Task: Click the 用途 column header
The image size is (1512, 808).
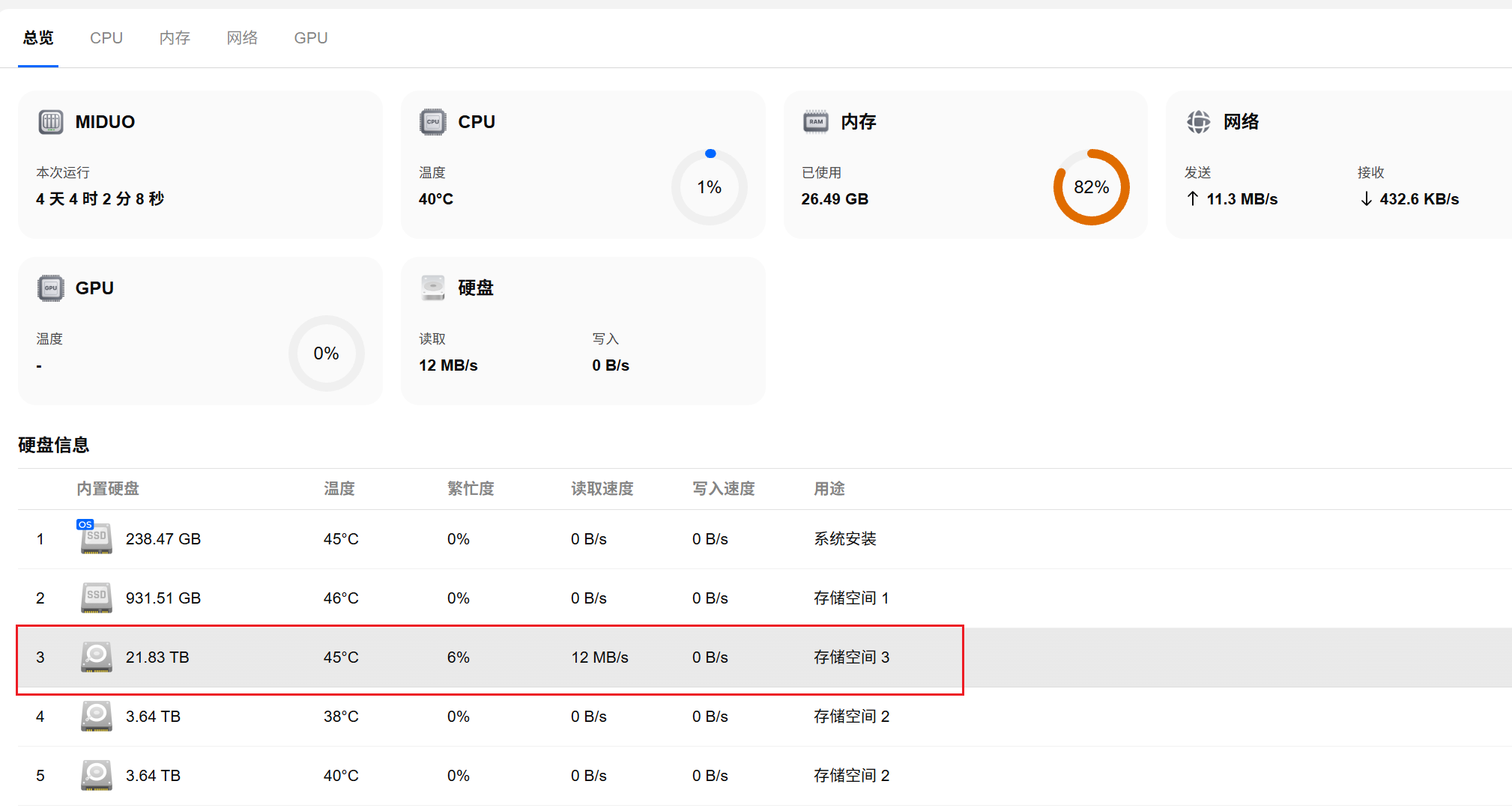Action: coord(829,488)
